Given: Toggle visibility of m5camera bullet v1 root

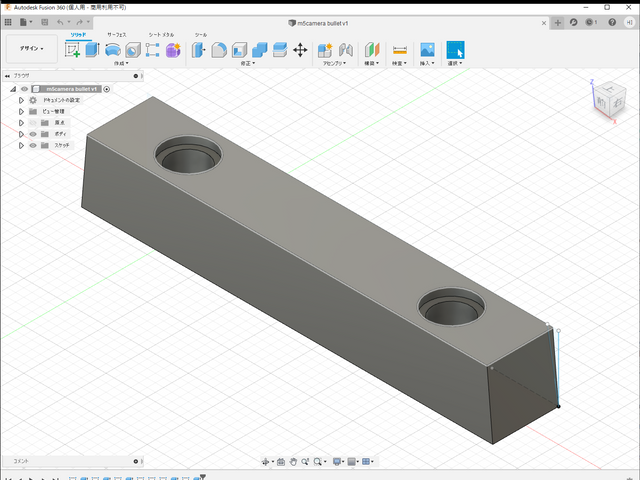Looking at the screenshot, I should pos(25,89).
